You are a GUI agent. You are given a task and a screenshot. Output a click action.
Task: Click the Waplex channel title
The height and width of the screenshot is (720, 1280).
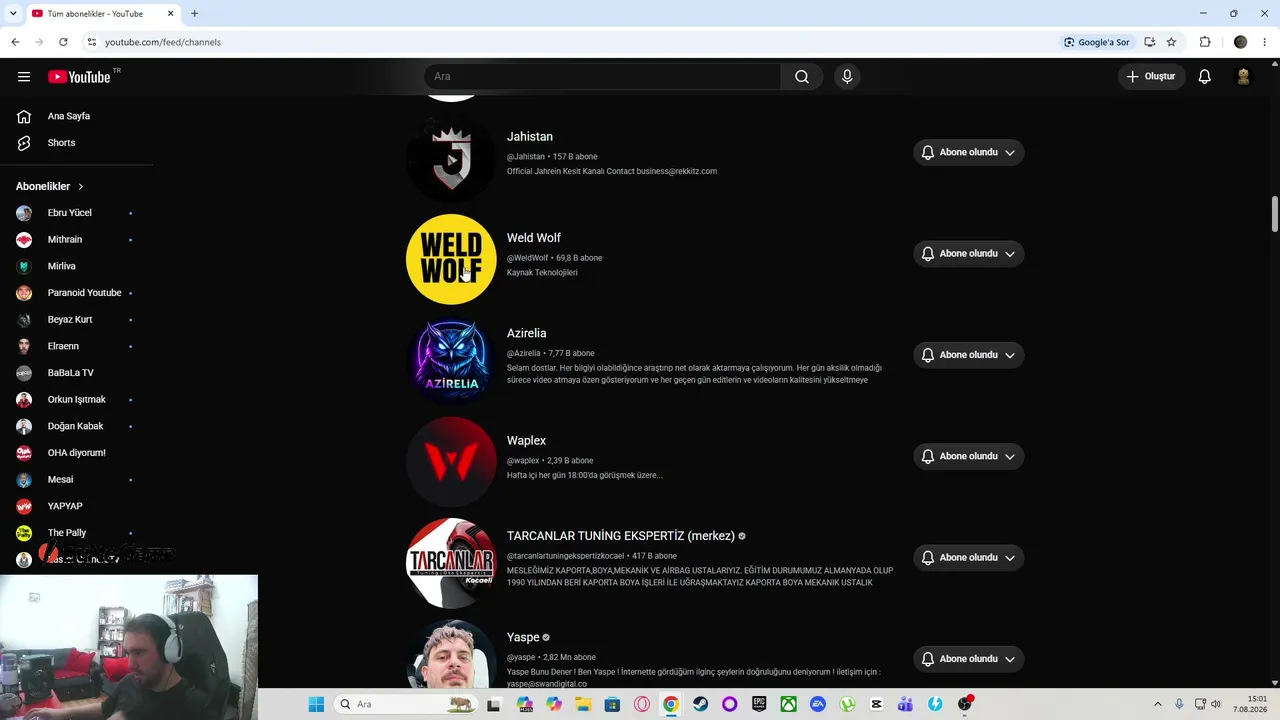[526, 441]
